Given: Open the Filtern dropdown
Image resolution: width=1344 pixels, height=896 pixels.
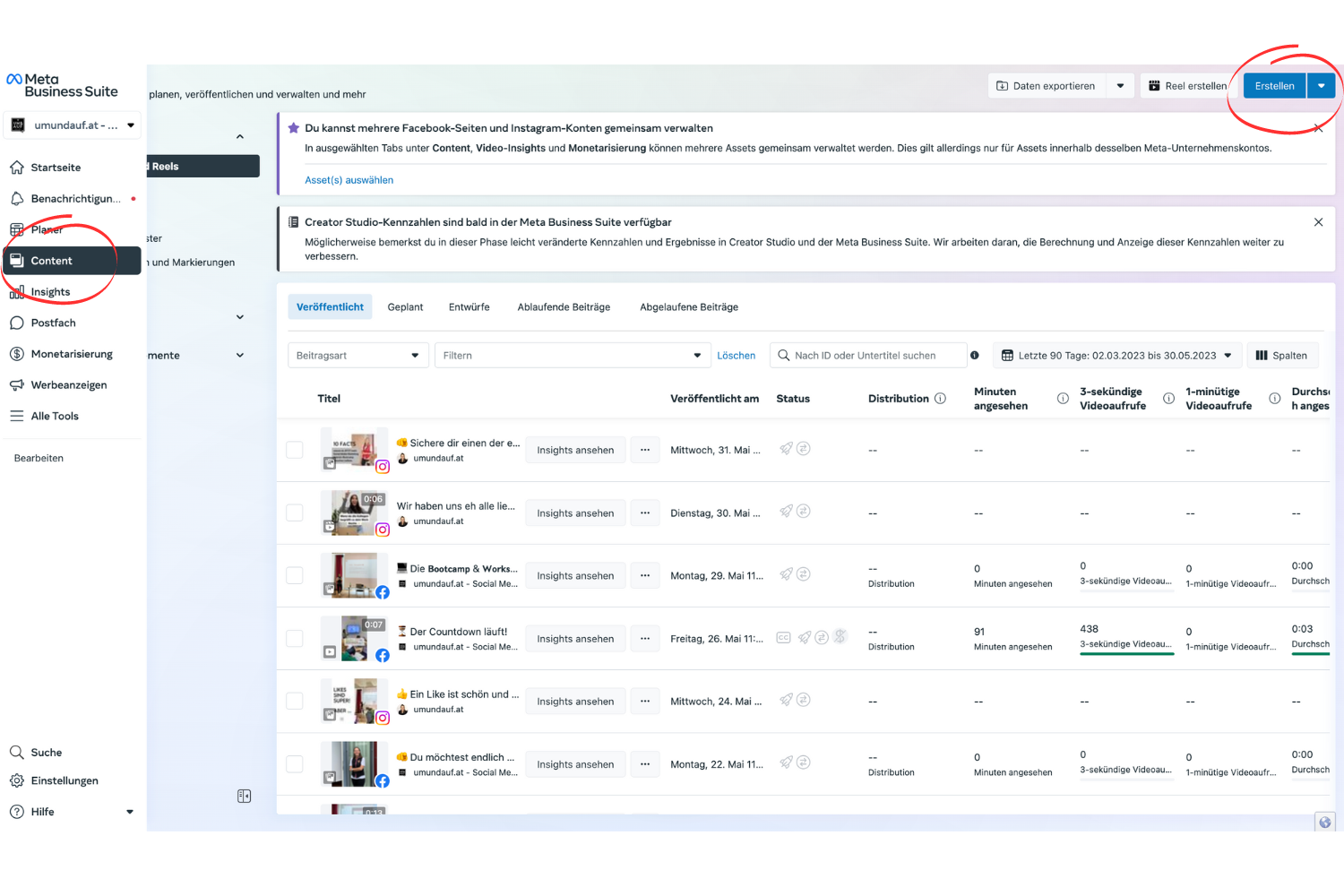Looking at the screenshot, I should [x=572, y=356].
